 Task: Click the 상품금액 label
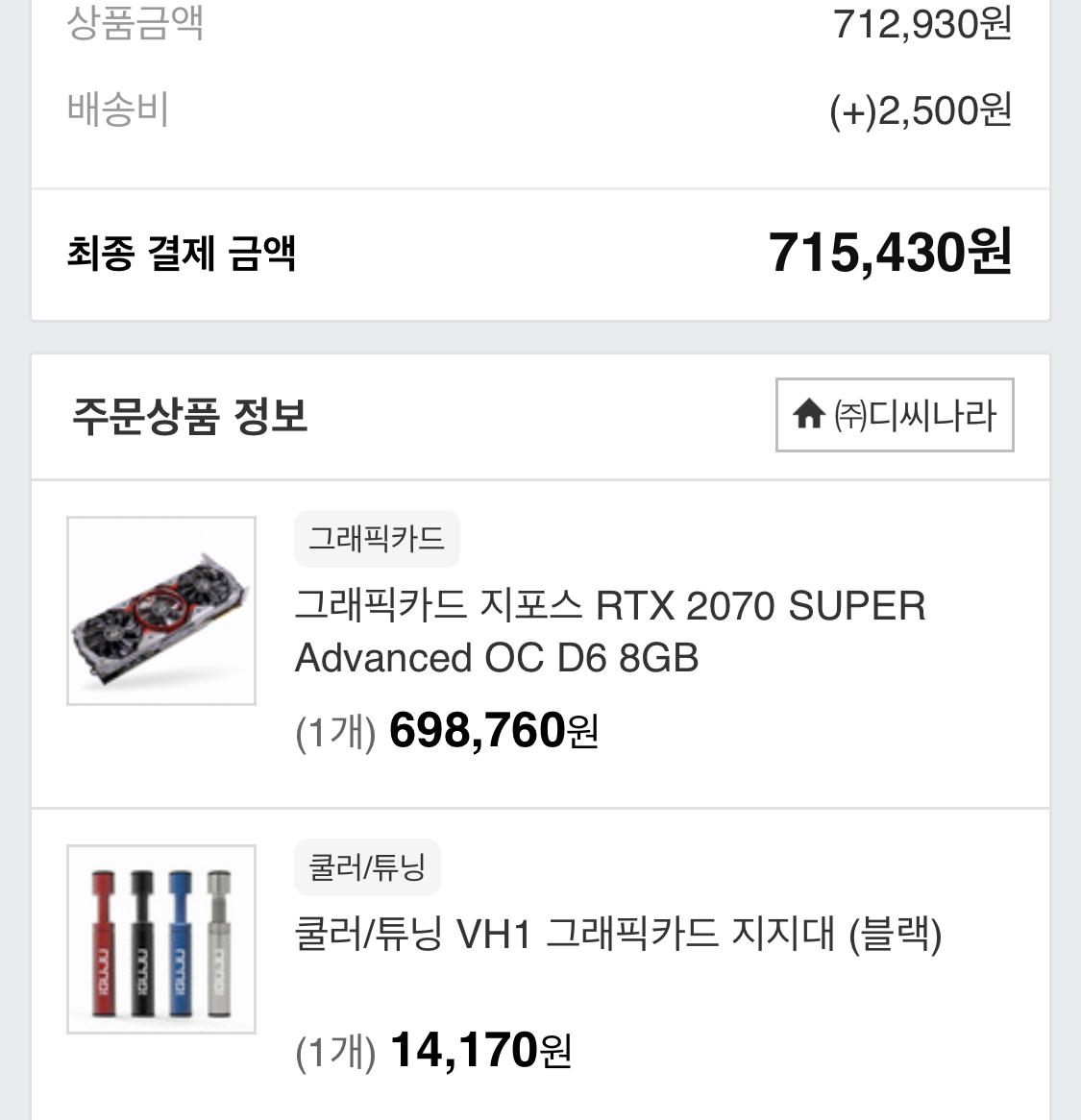pos(135,23)
